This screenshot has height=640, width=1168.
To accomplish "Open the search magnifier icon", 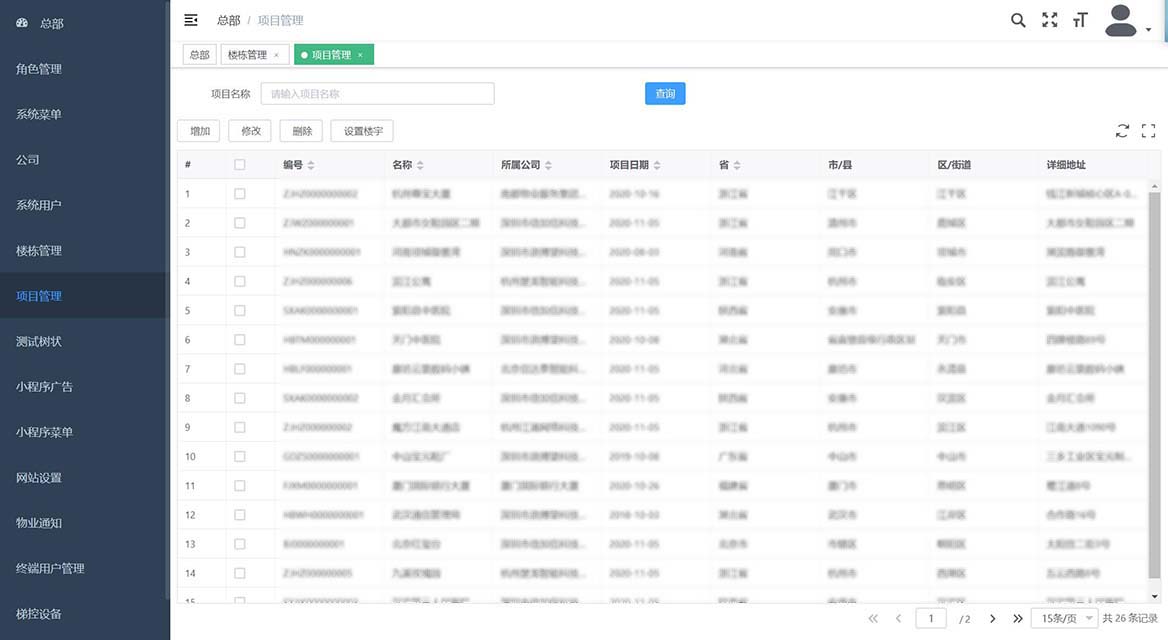I will click(1018, 20).
